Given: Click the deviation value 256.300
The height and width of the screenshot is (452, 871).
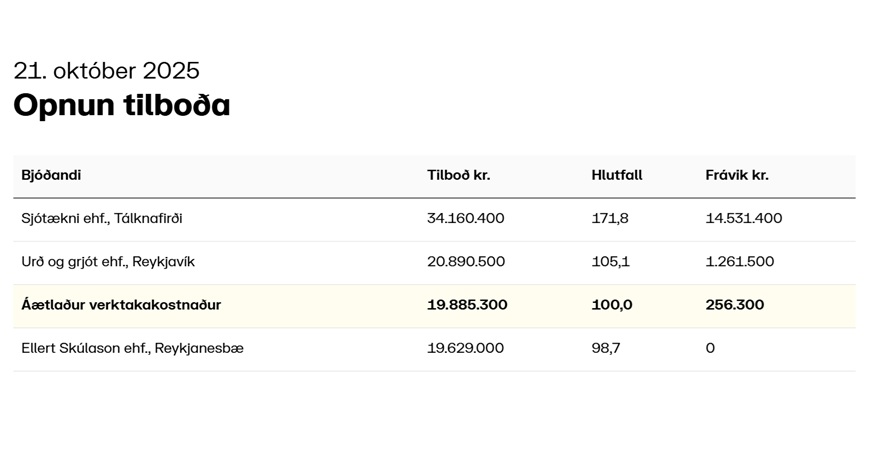Looking at the screenshot, I should pos(734,305).
